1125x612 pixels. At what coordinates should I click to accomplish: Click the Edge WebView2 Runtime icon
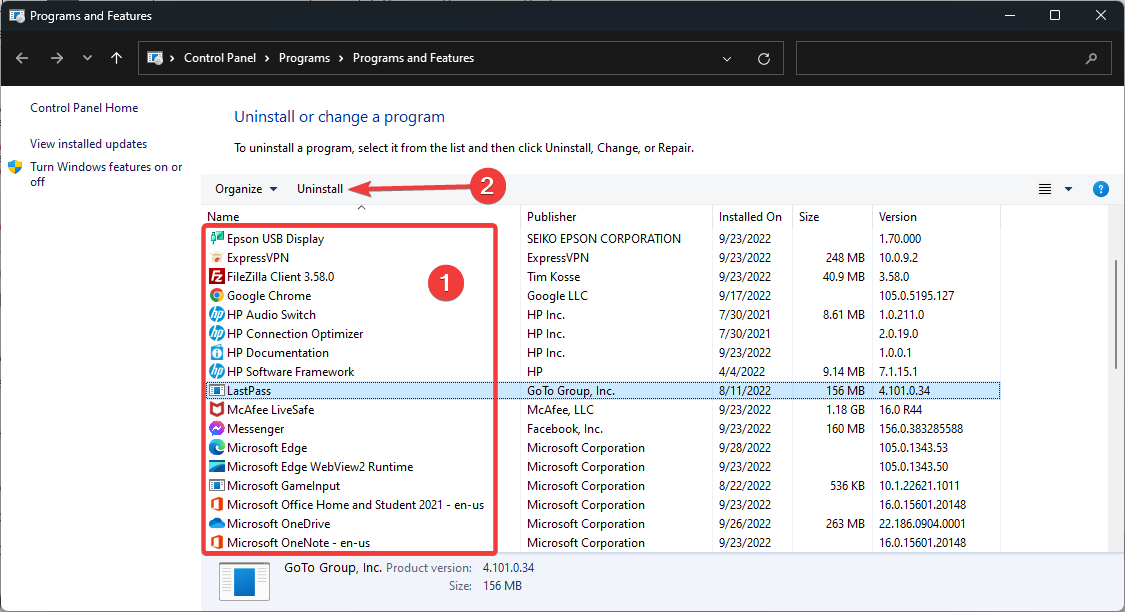coord(217,466)
